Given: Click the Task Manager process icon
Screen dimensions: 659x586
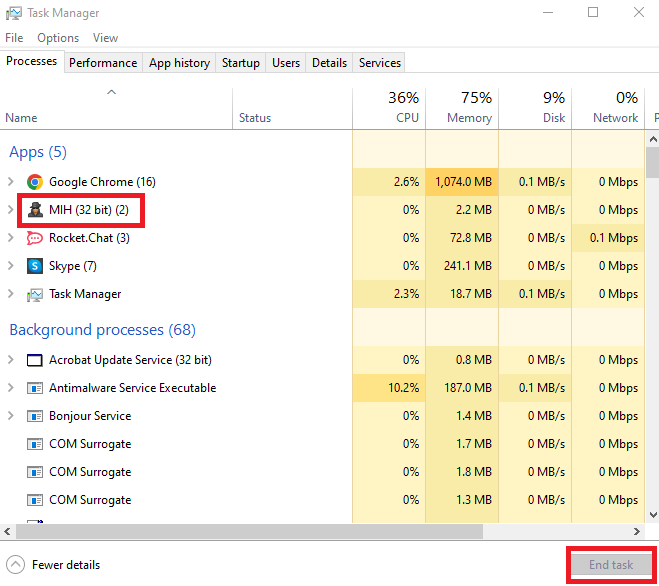Looking at the screenshot, I should coord(35,294).
